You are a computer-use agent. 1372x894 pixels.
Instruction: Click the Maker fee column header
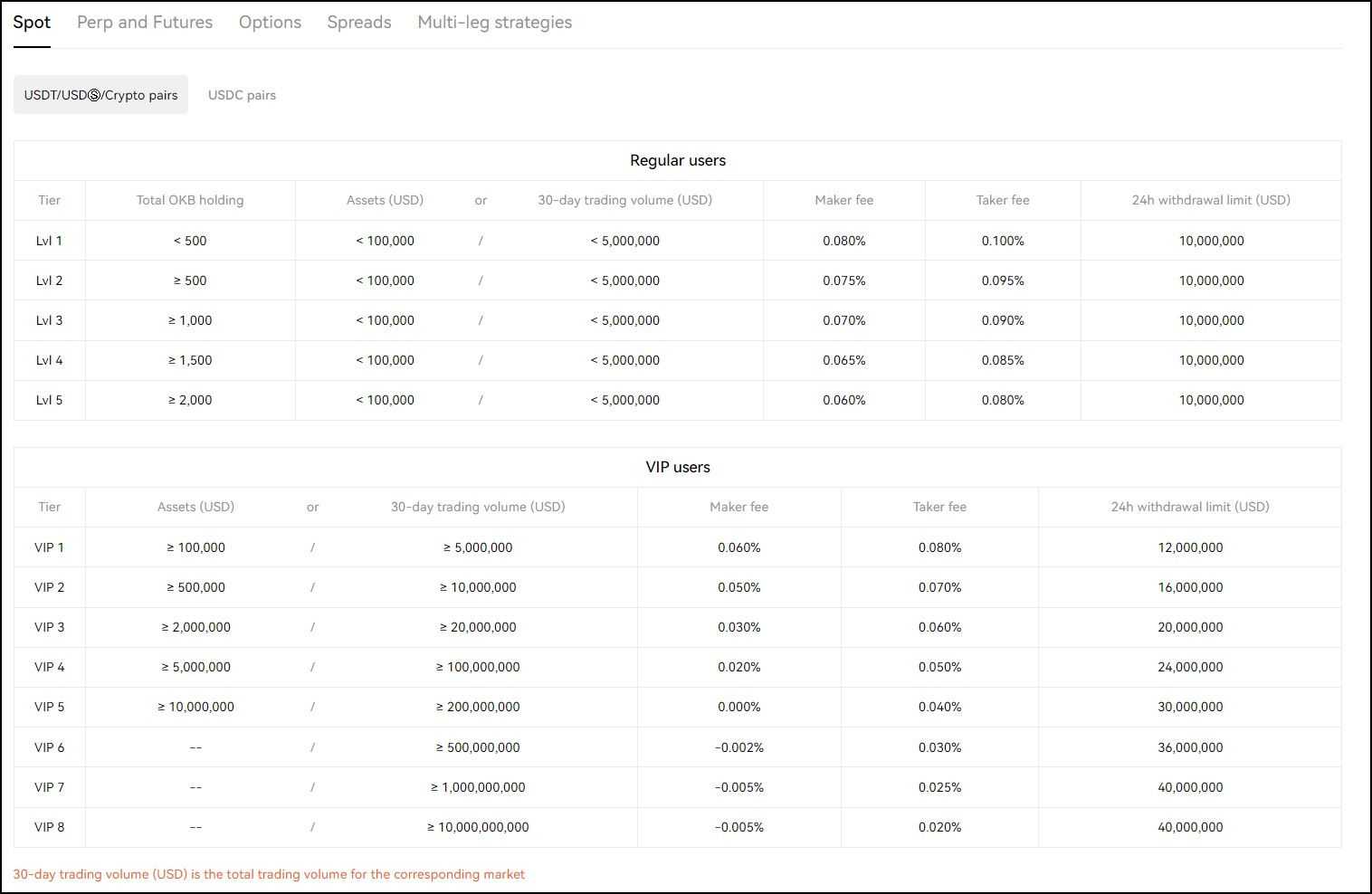843,200
